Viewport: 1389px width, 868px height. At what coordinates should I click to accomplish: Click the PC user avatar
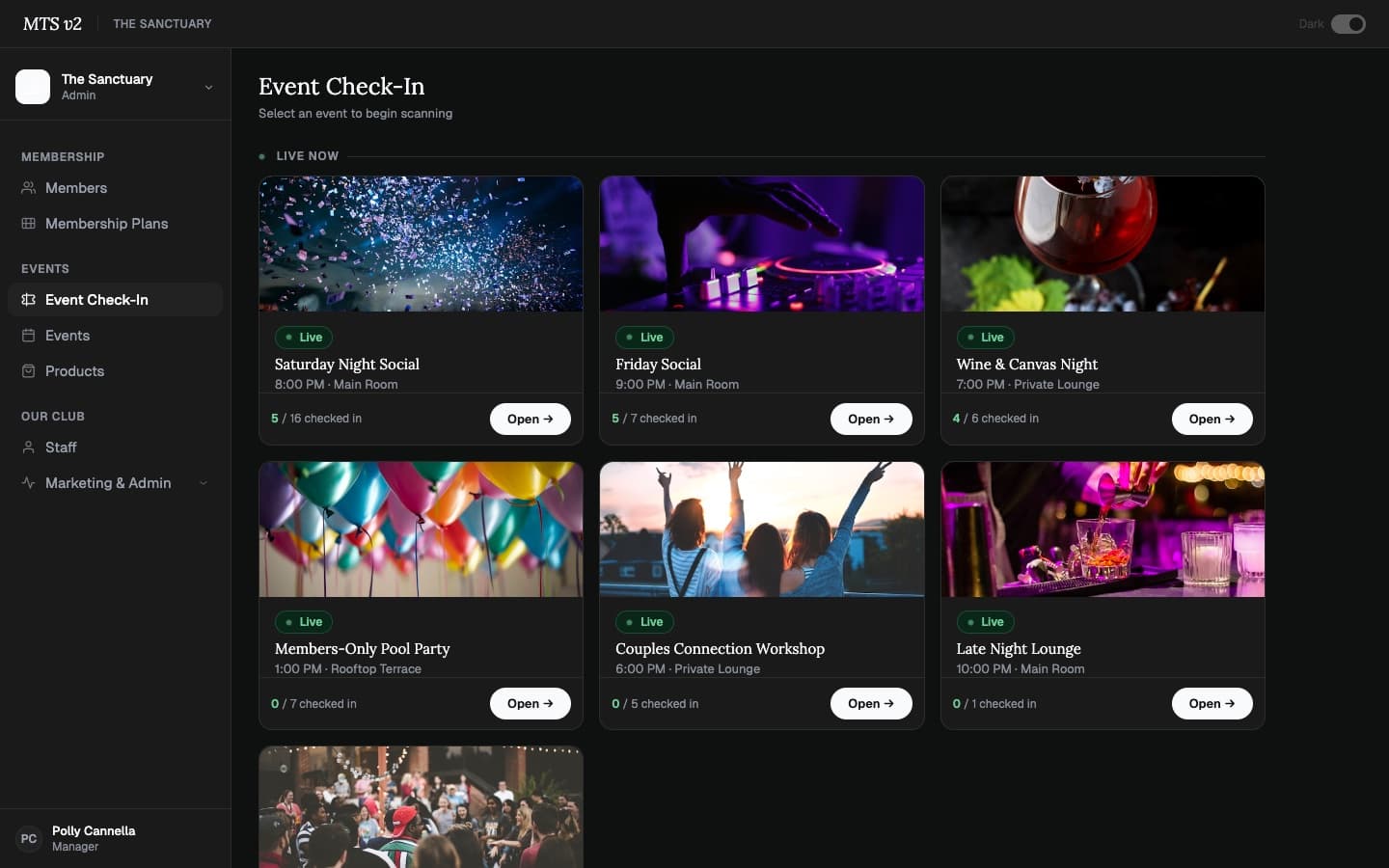pos(29,839)
